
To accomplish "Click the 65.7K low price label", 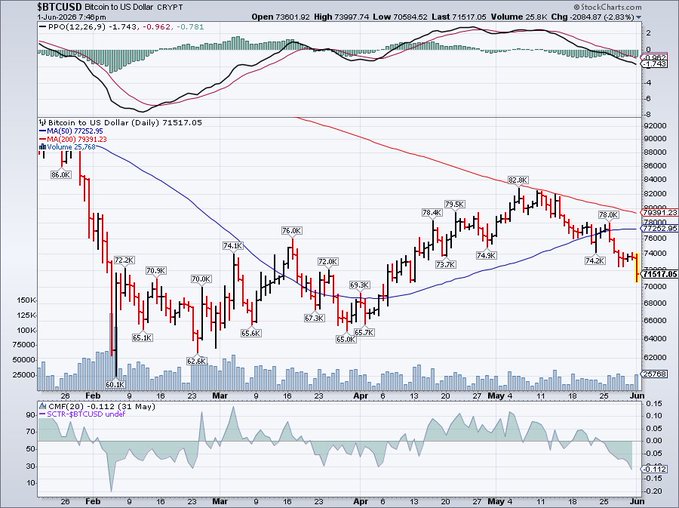I will (365, 332).
